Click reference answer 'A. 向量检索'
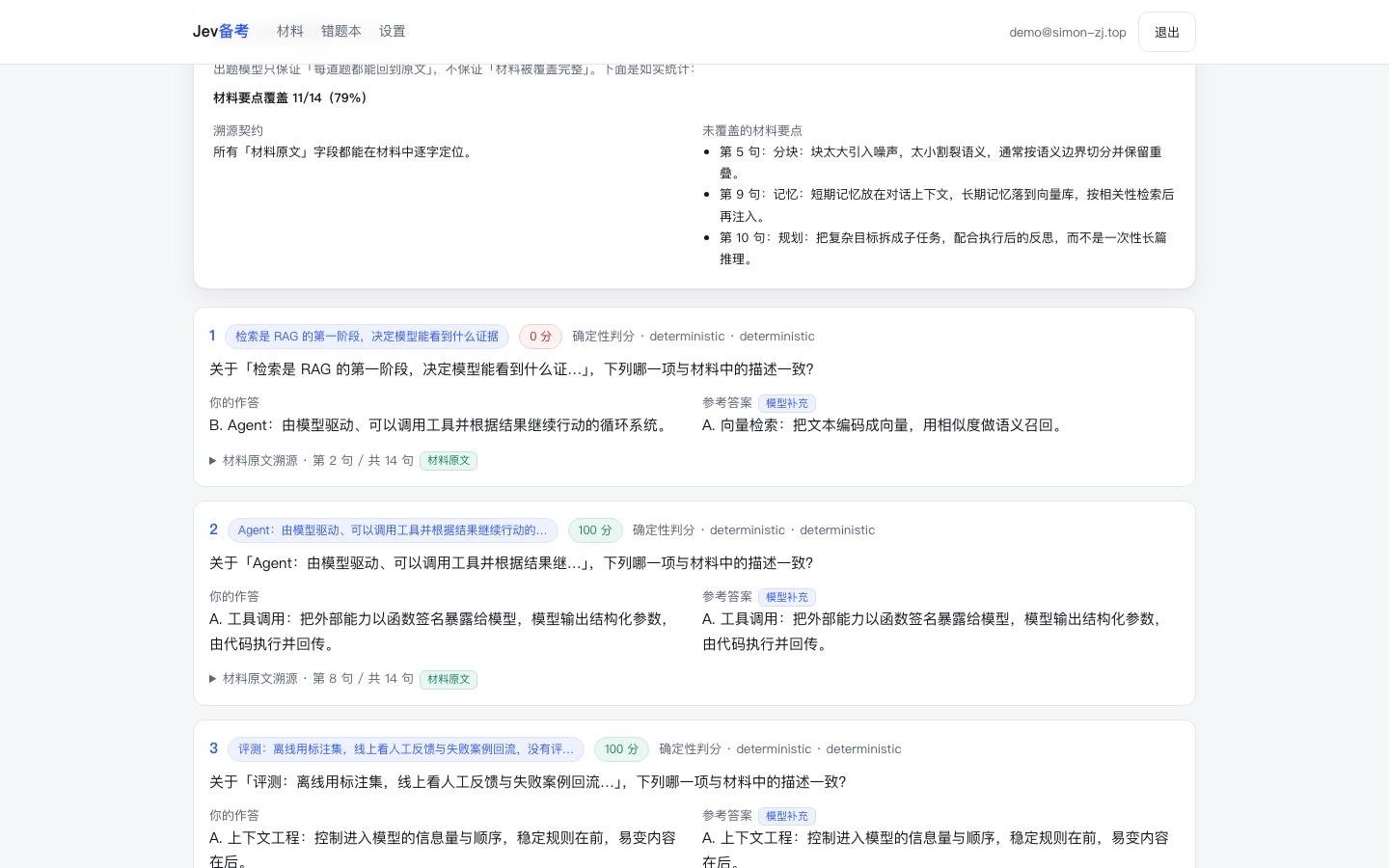Viewport: 1389px width, 868px height. click(885, 425)
